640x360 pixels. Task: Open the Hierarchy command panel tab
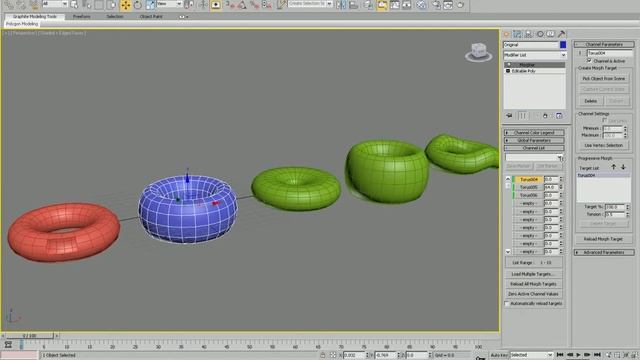click(x=528, y=34)
